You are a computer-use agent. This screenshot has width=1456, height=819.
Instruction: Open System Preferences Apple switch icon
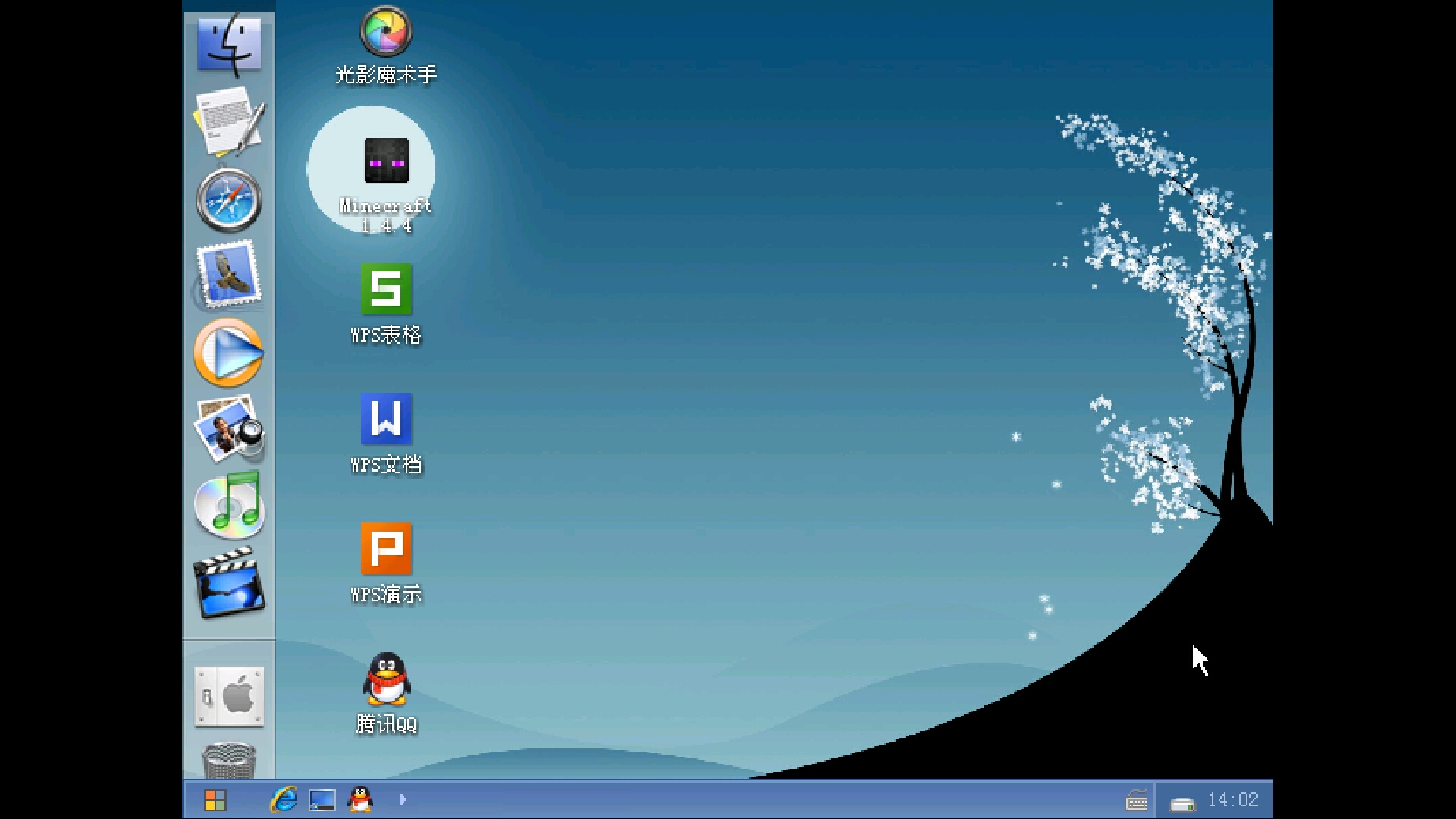229,696
